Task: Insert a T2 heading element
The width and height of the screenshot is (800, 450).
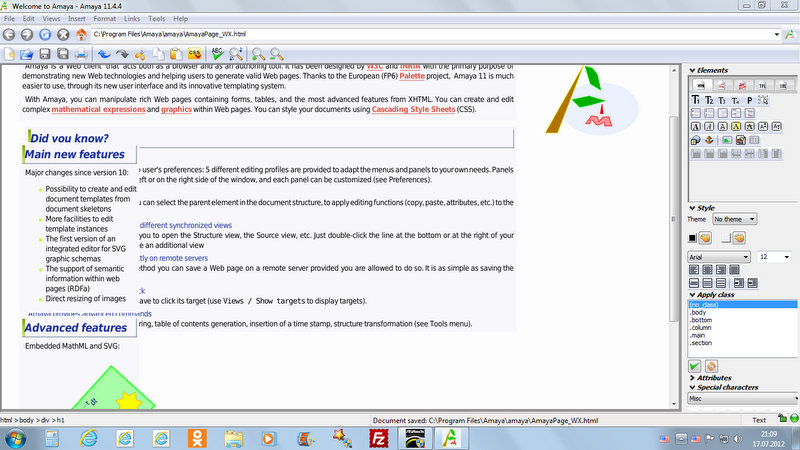Action: tap(709, 100)
